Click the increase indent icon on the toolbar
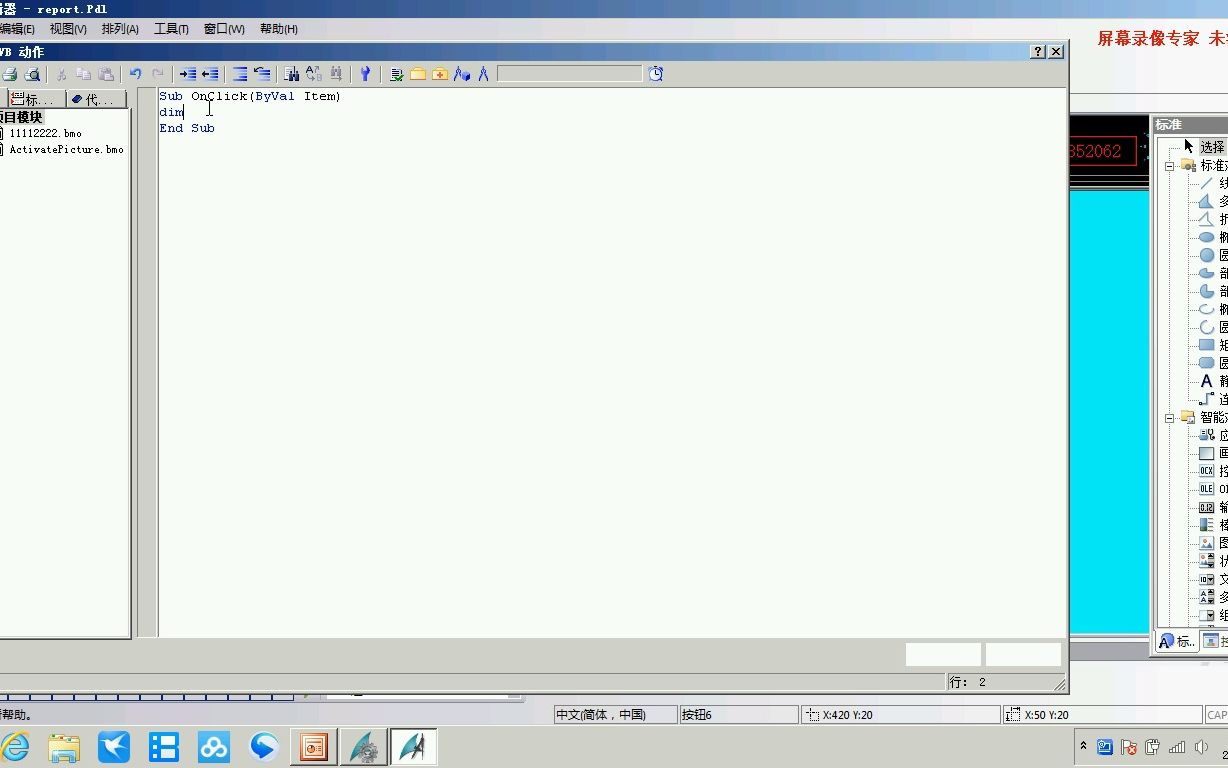The width and height of the screenshot is (1228, 768). (x=188, y=74)
